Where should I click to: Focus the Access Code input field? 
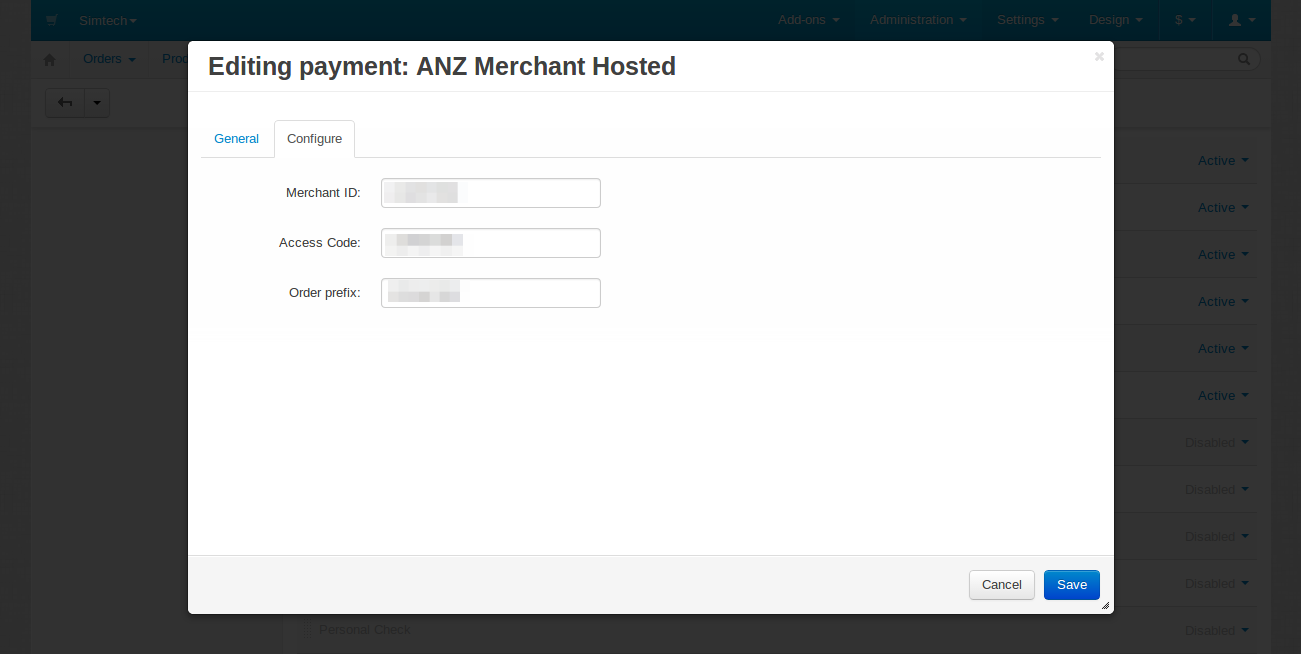491,243
